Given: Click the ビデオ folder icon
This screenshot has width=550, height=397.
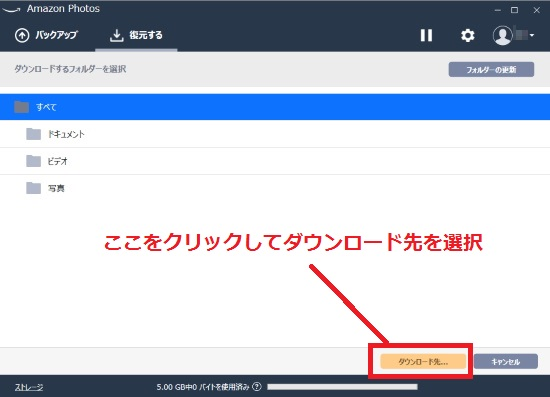Looking at the screenshot, I should click(x=33, y=161).
